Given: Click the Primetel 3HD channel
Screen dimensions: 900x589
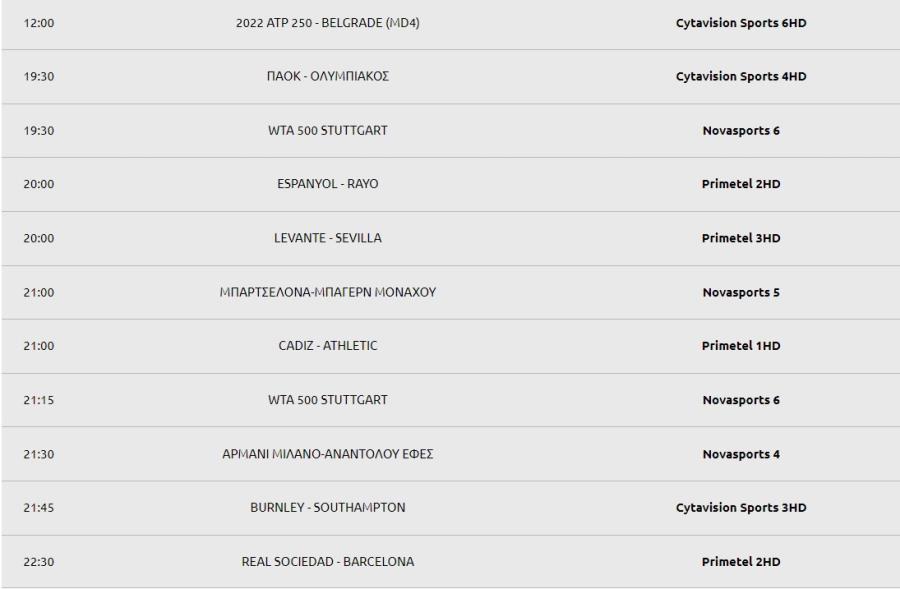Looking at the screenshot, I should coord(741,238).
